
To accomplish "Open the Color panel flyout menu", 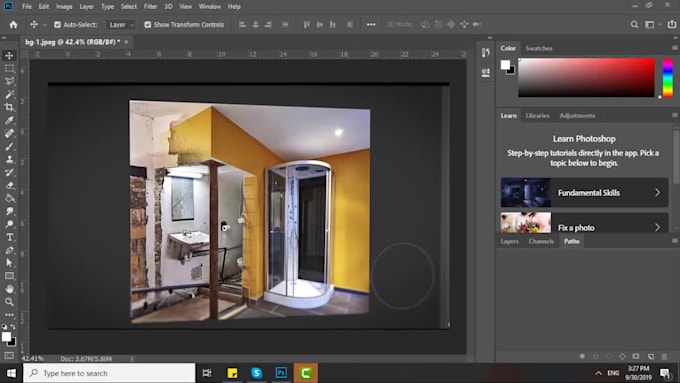I will tap(675, 48).
